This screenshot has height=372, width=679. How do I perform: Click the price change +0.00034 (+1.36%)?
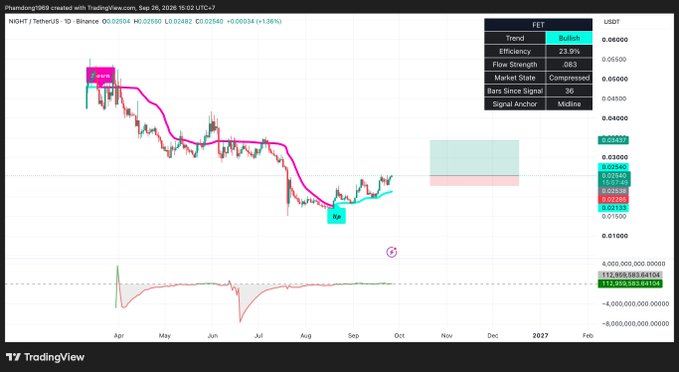tap(254, 21)
